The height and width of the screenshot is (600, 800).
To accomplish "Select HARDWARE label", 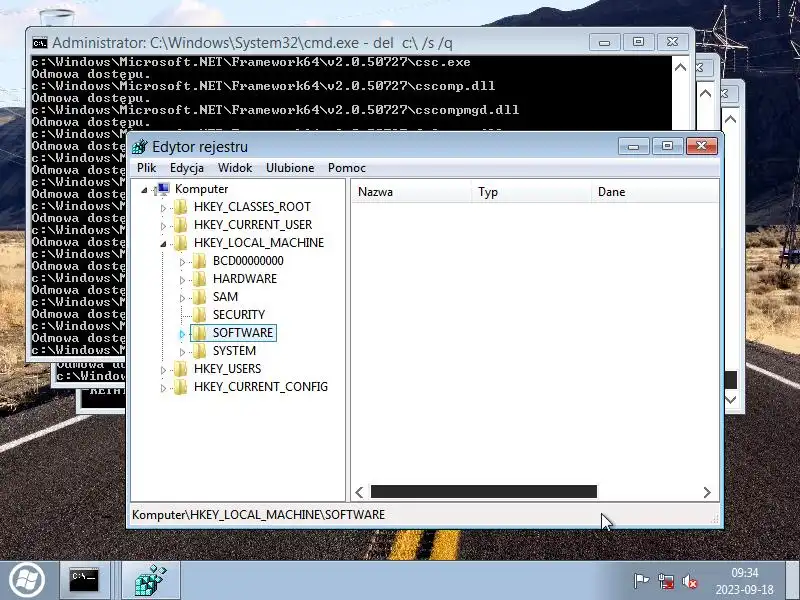I will (245, 279).
